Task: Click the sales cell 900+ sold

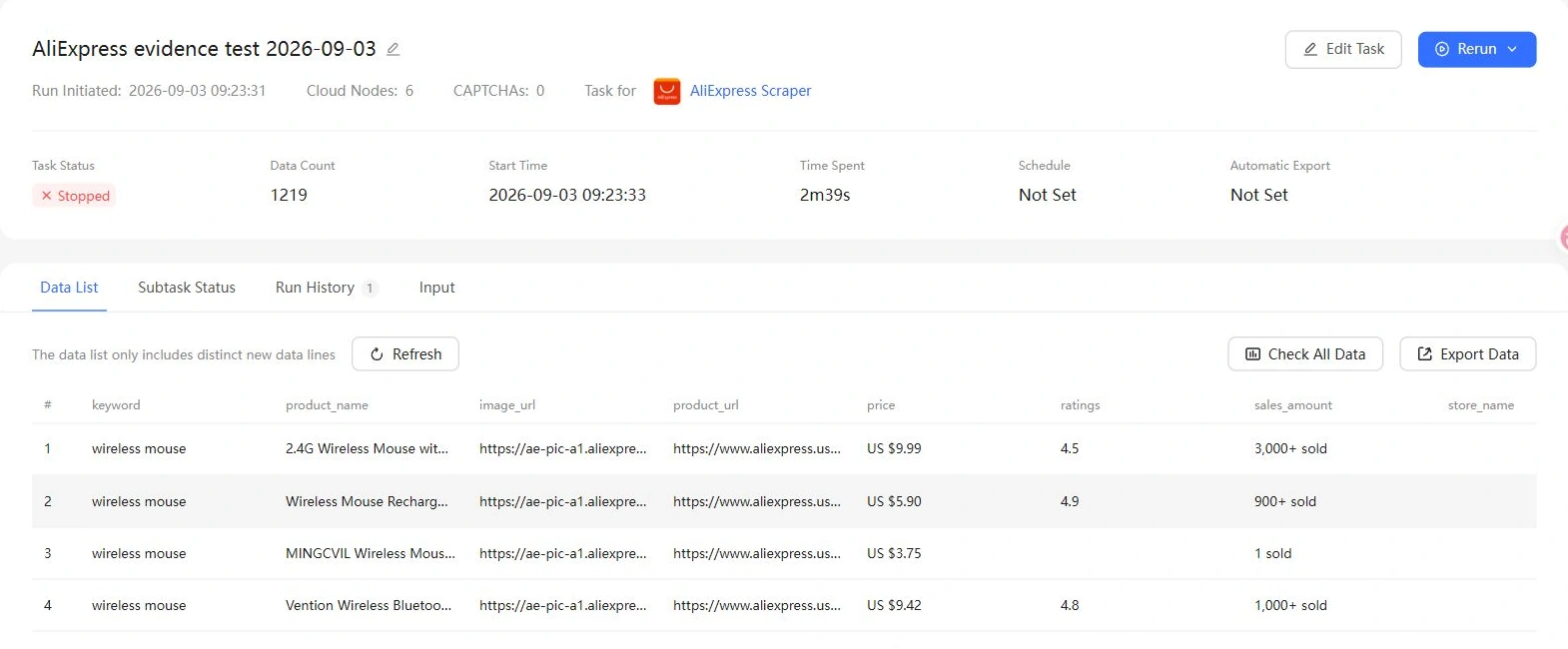Action: click(x=1285, y=502)
